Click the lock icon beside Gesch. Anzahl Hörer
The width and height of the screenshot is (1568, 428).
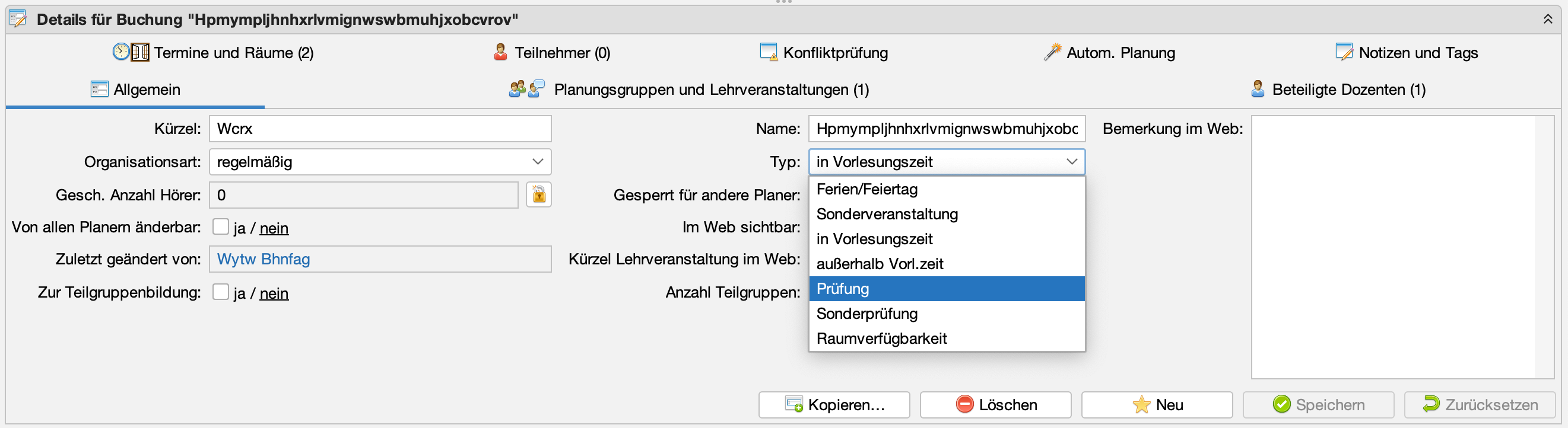click(539, 194)
